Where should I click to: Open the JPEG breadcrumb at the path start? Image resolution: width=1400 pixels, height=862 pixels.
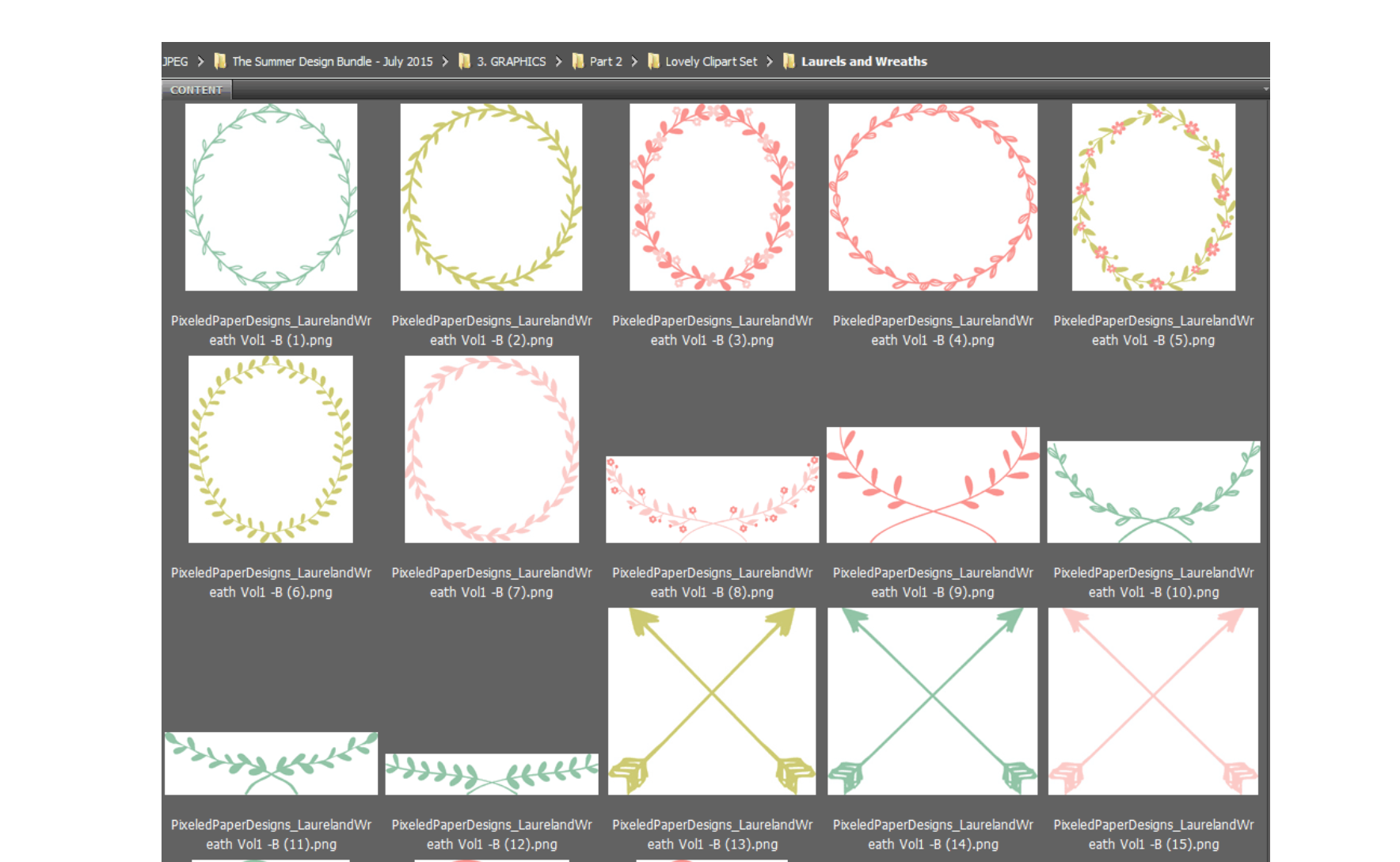click(x=175, y=61)
